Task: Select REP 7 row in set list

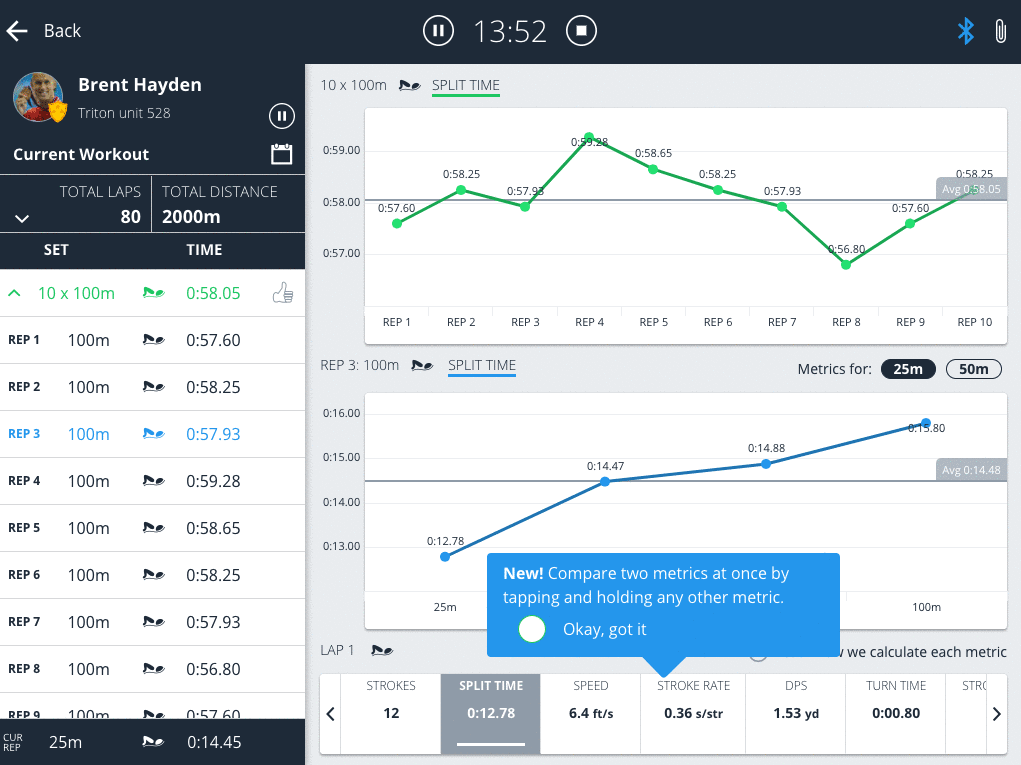Action: (152, 622)
